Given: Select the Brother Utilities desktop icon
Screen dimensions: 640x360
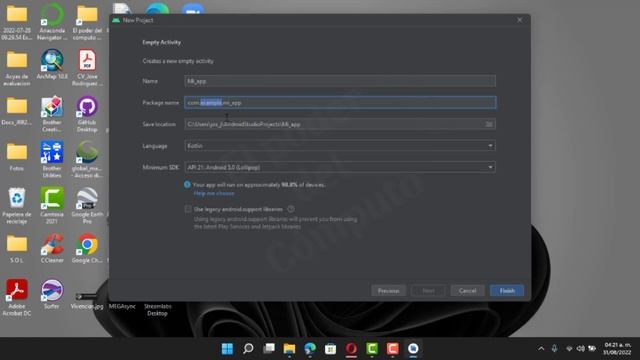Looking at the screenshot, I should pyautogui.click(x=52, y=160).
